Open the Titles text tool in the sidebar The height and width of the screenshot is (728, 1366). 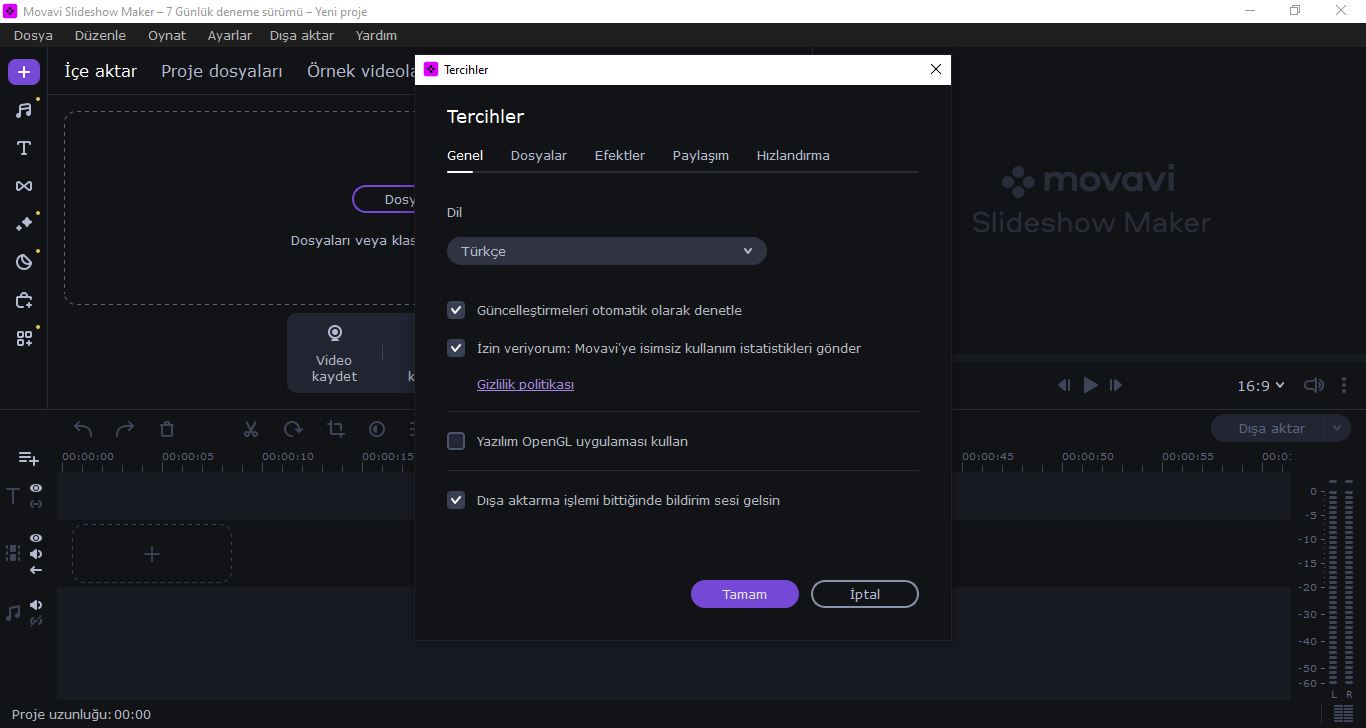coord(24,148)
